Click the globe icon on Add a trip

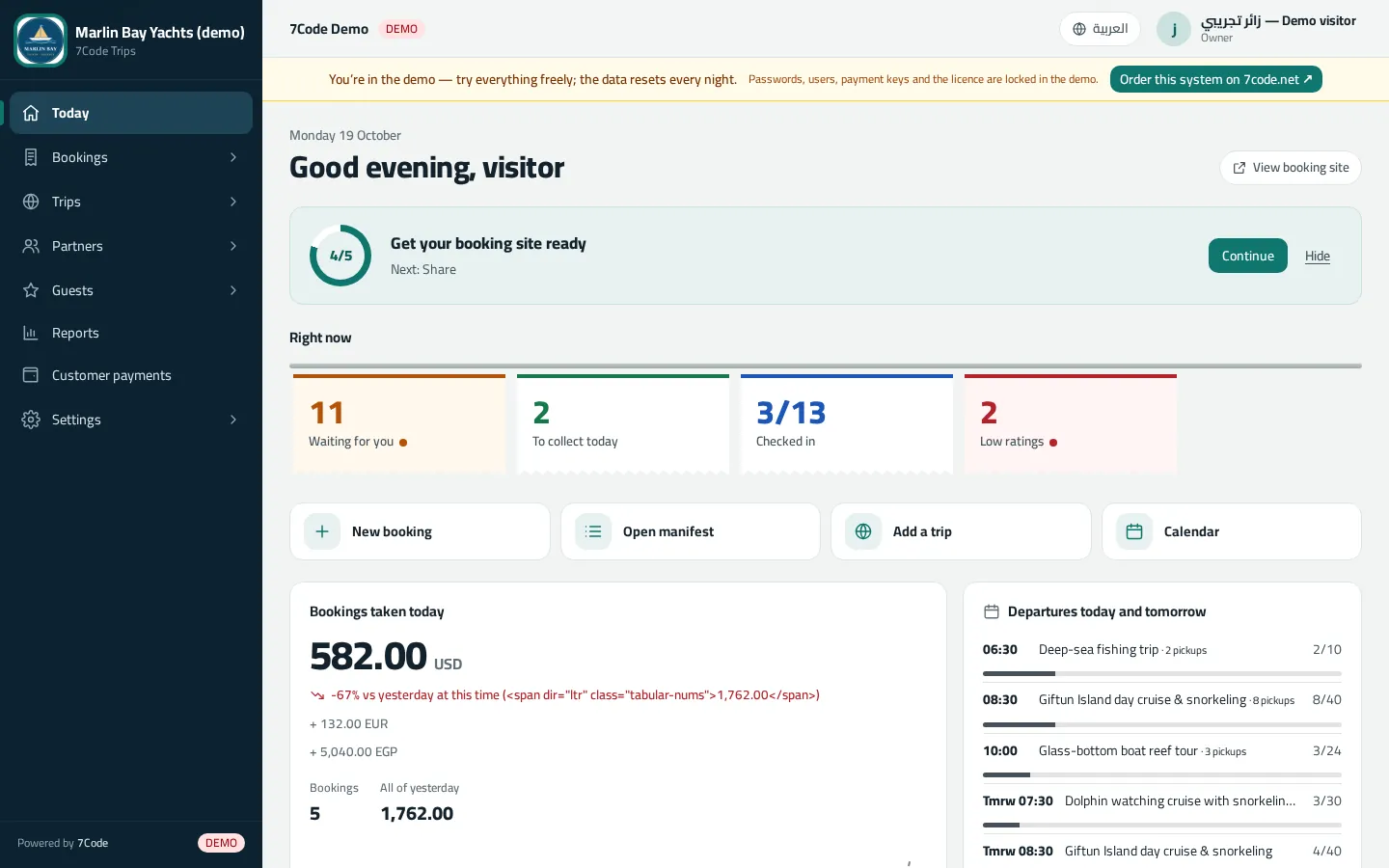coord(863,531)
